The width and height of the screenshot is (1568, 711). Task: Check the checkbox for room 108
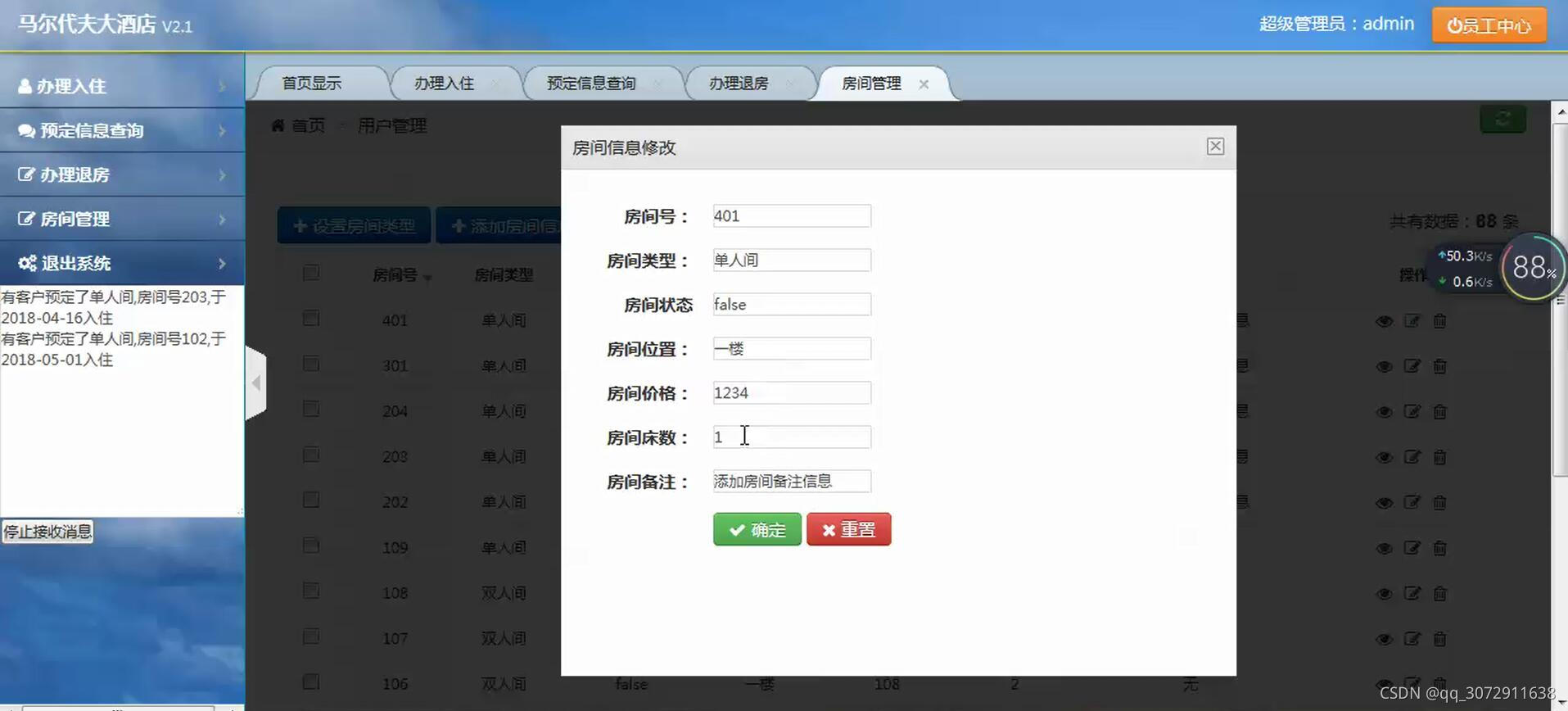point(311,591)
